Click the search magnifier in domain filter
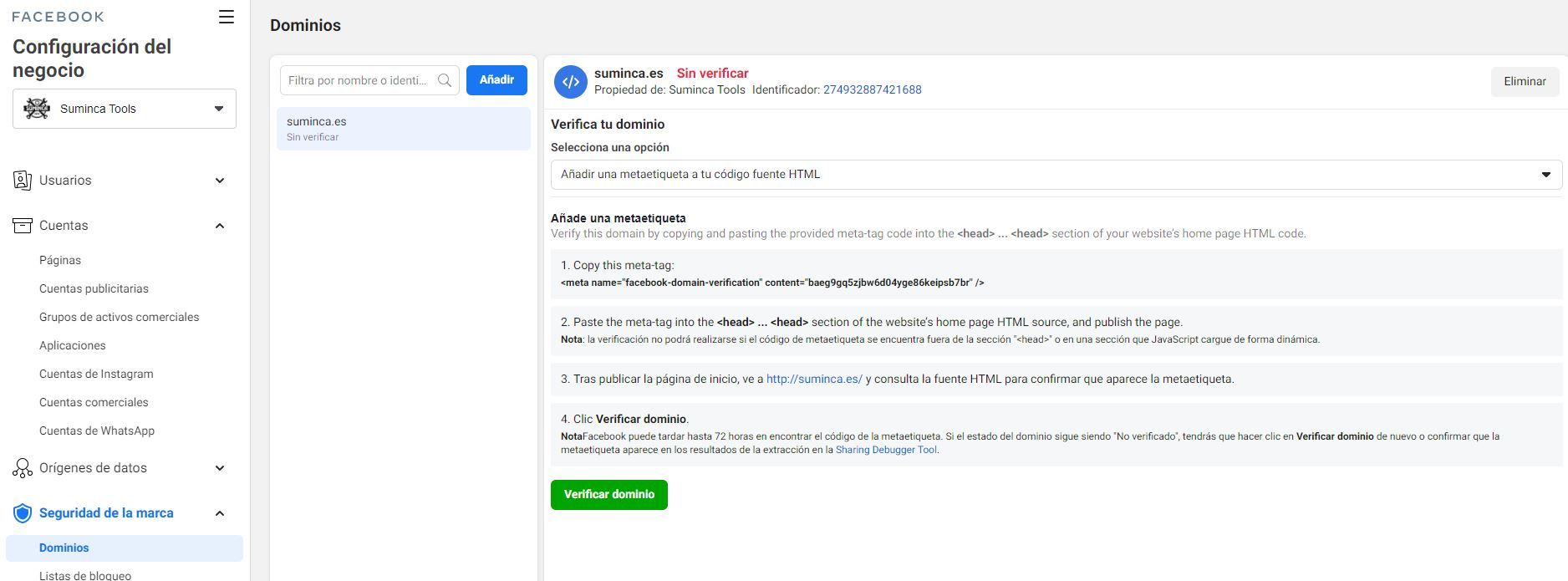 click(x=445, y=80)
